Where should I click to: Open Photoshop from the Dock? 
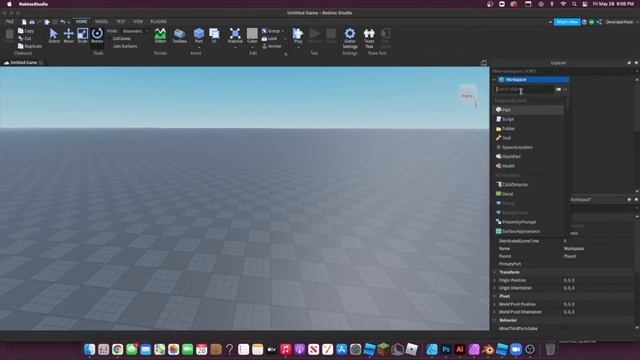[x=446, y=349]
